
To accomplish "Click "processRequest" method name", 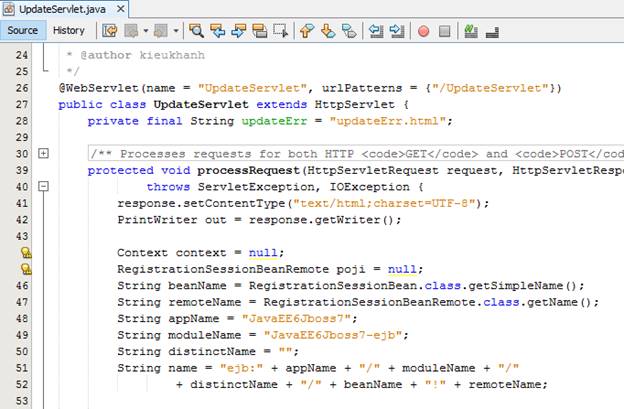I will pyautogui.click(x=248, y=170).
